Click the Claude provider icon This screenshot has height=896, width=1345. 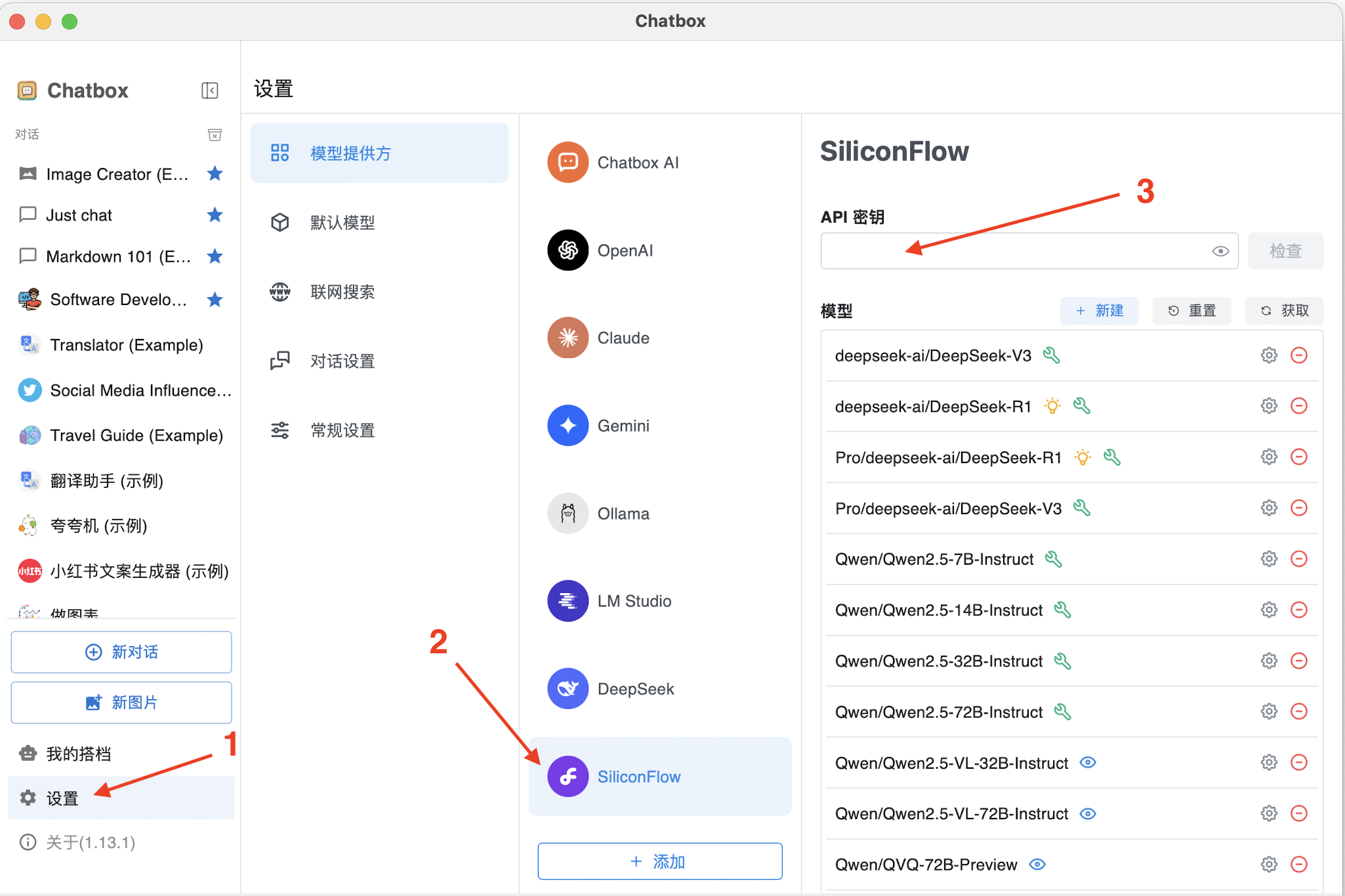(x=568, y=338)
